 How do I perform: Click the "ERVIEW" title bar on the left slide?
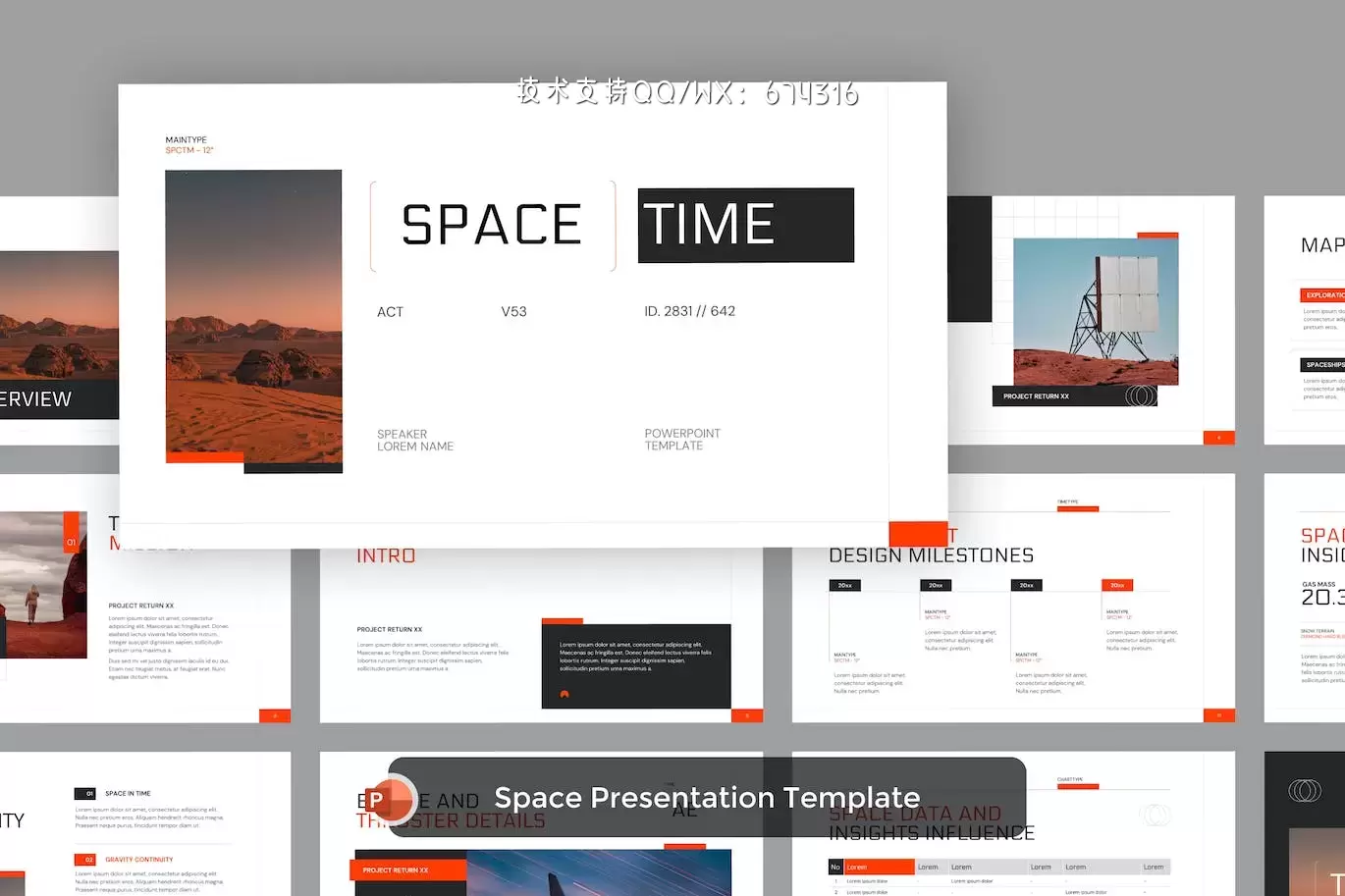click(59, 399)
